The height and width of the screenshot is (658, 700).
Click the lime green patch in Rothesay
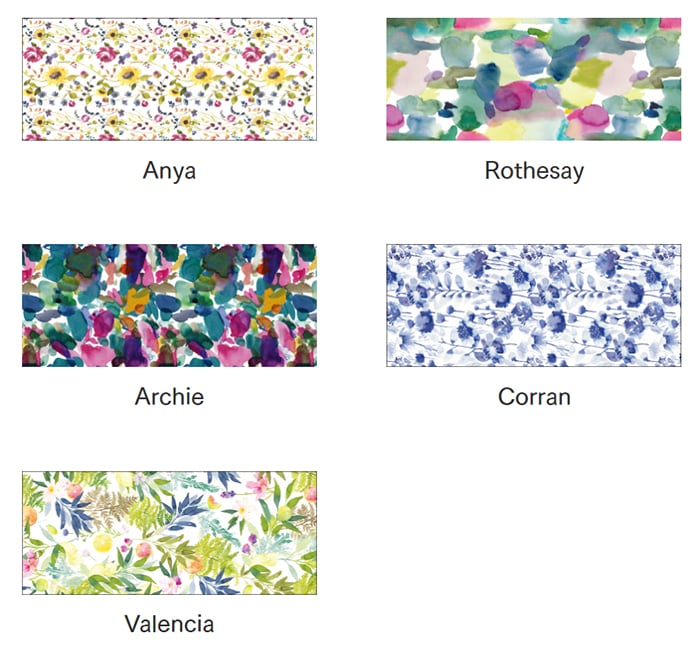[591, 72]
